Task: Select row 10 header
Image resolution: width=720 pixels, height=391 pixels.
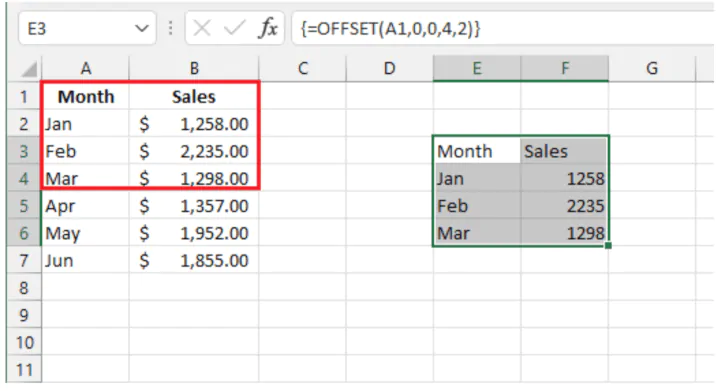Action: [x=24, y=342]
